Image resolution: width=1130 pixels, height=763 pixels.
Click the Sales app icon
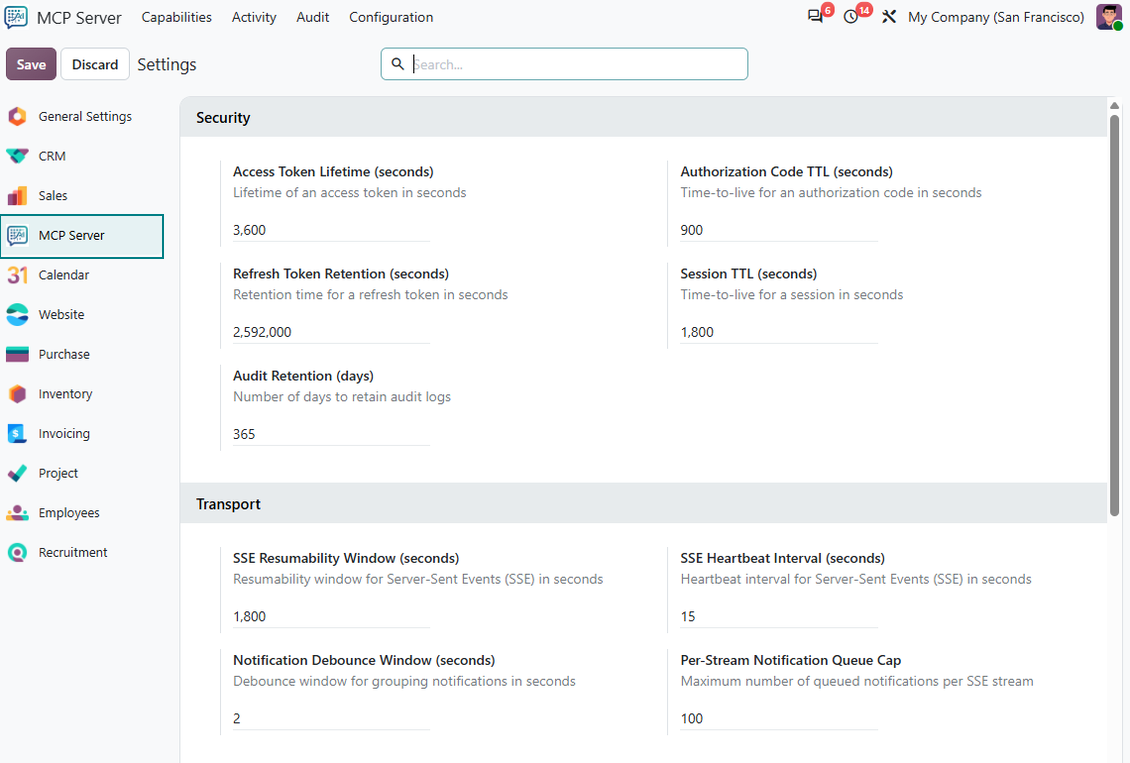[x=17, y=195]
